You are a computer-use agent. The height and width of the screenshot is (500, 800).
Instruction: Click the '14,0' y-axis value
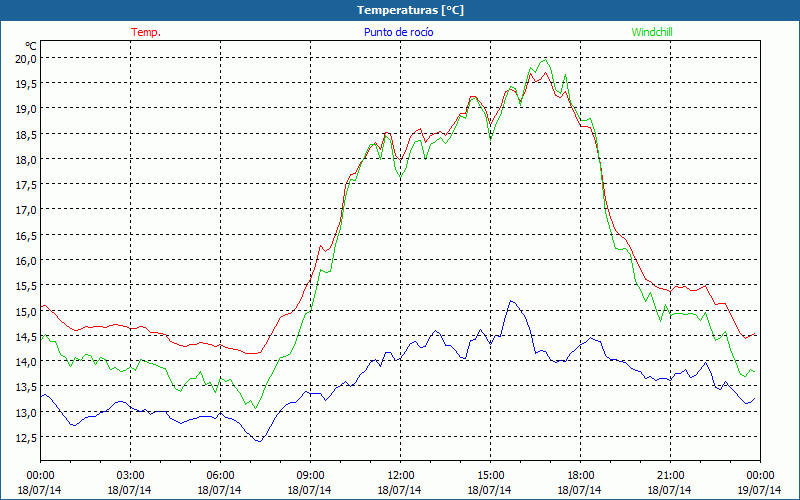[x=26, y=361]
